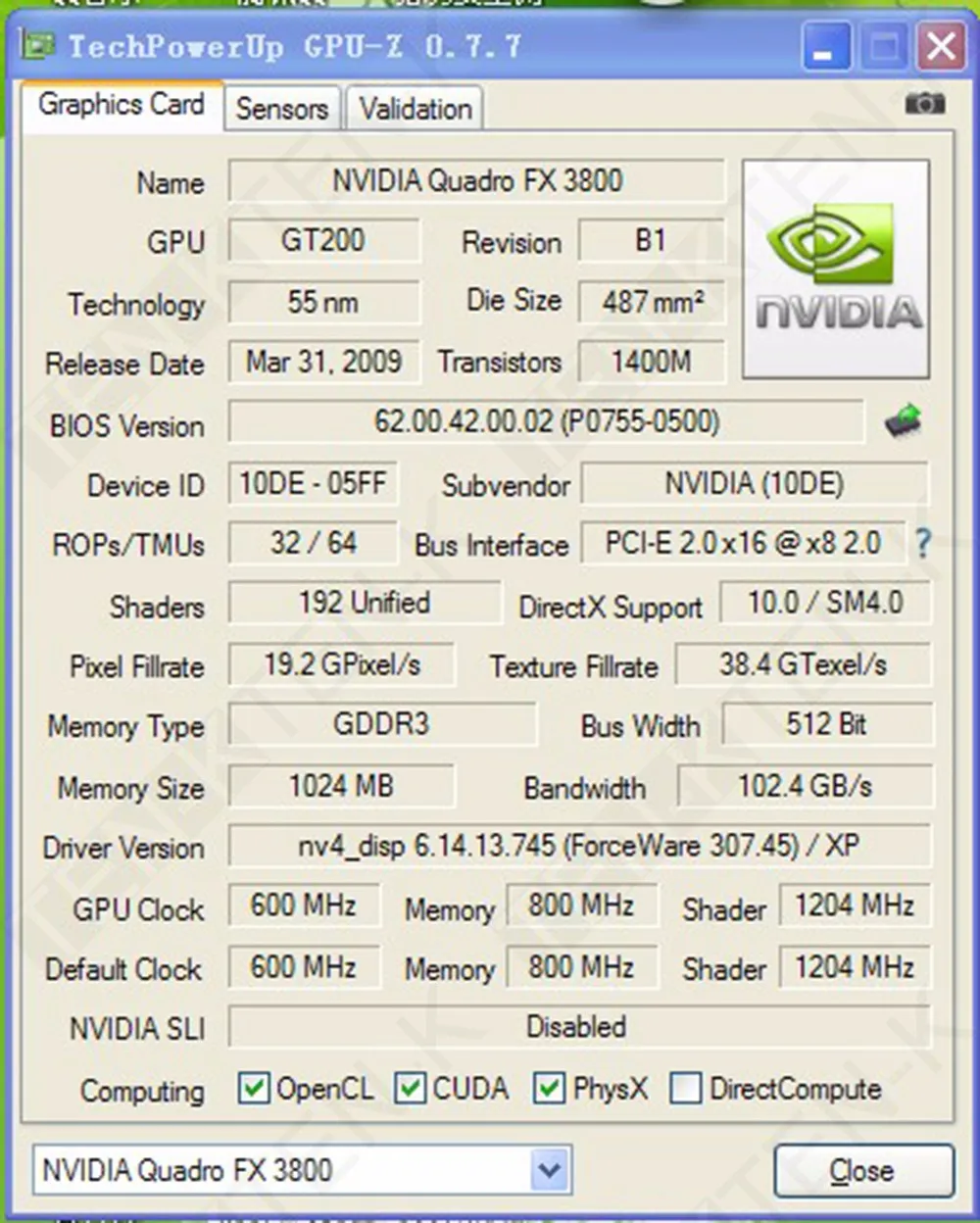Enable the DirectCompute checkbox
This screenshot has height=1223, width=980.
coord(685,1088)
